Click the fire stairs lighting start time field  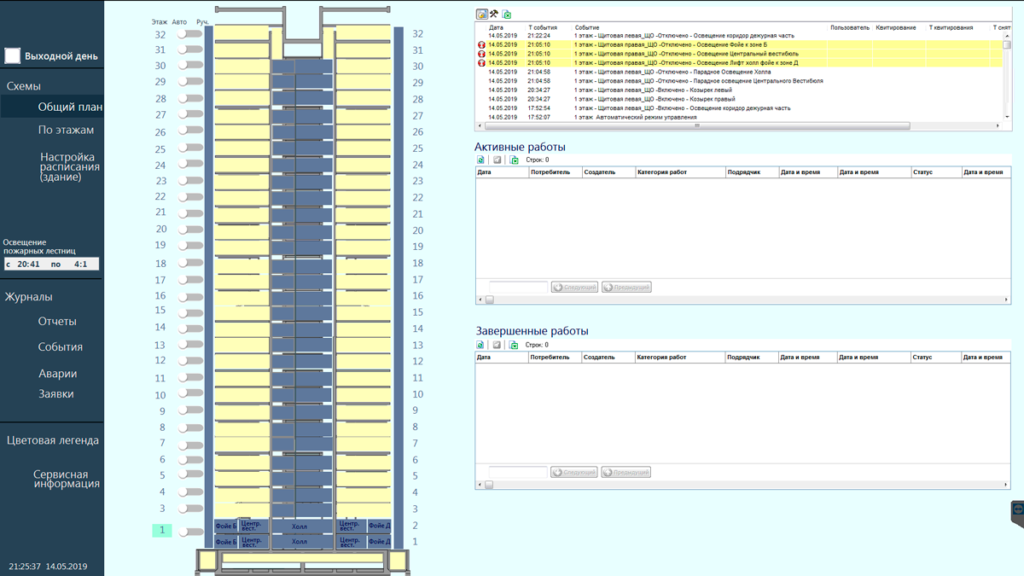coord(28,265)
